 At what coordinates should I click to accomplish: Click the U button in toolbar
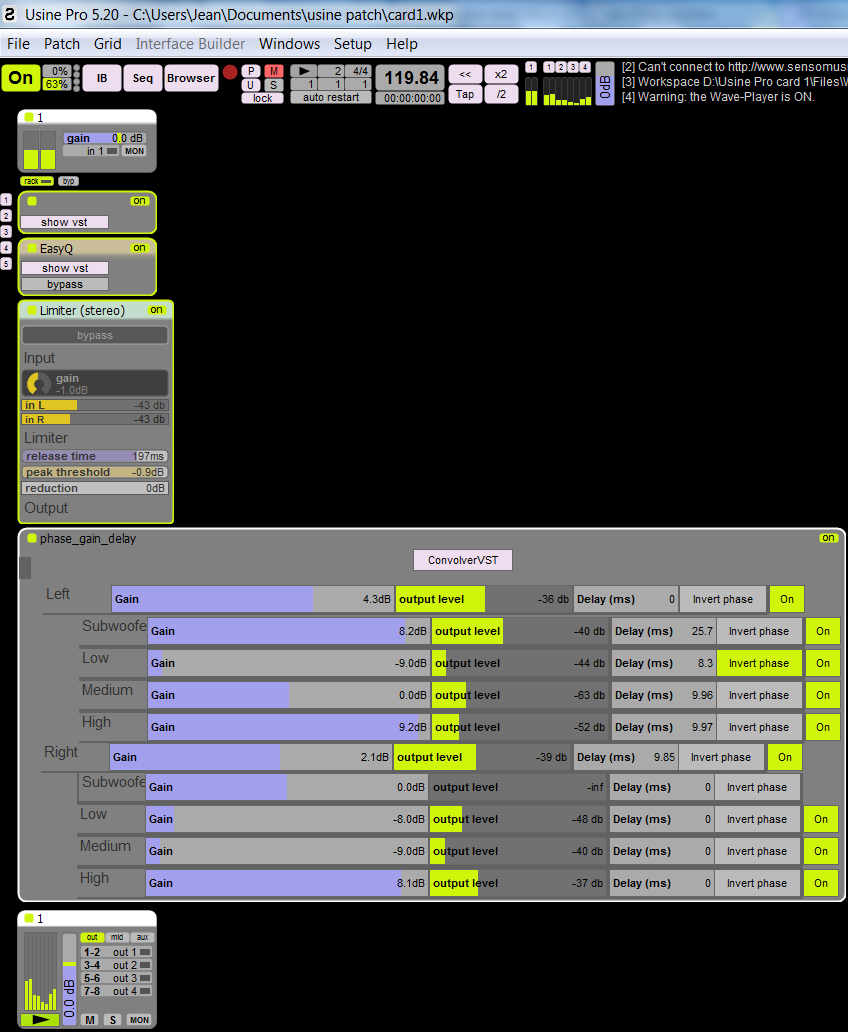(x=251, y=85)
